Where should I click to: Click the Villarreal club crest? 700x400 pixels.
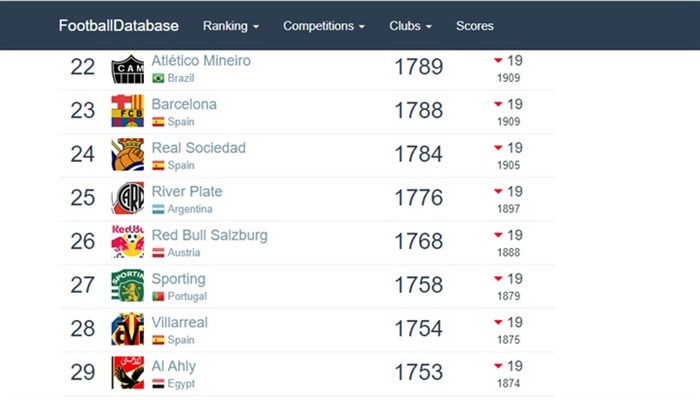click(128, 329)
